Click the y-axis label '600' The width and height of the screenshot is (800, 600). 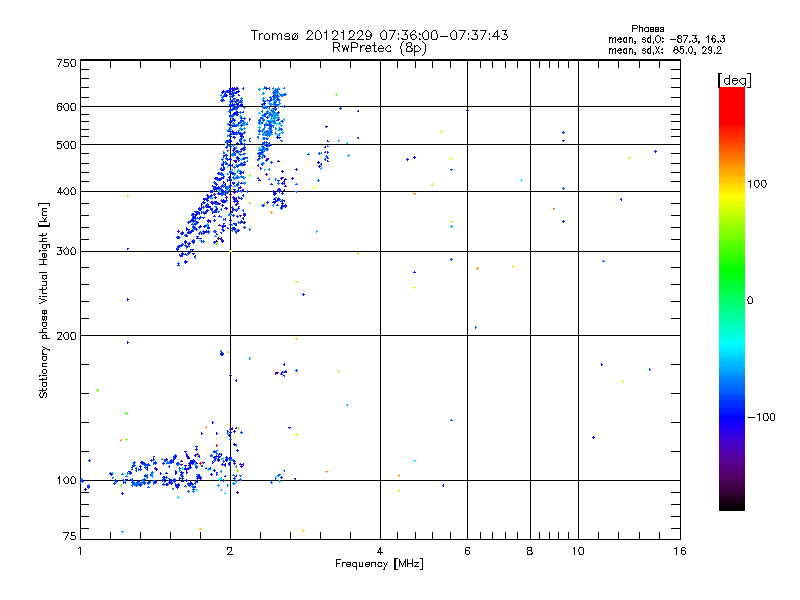[66, 107]
